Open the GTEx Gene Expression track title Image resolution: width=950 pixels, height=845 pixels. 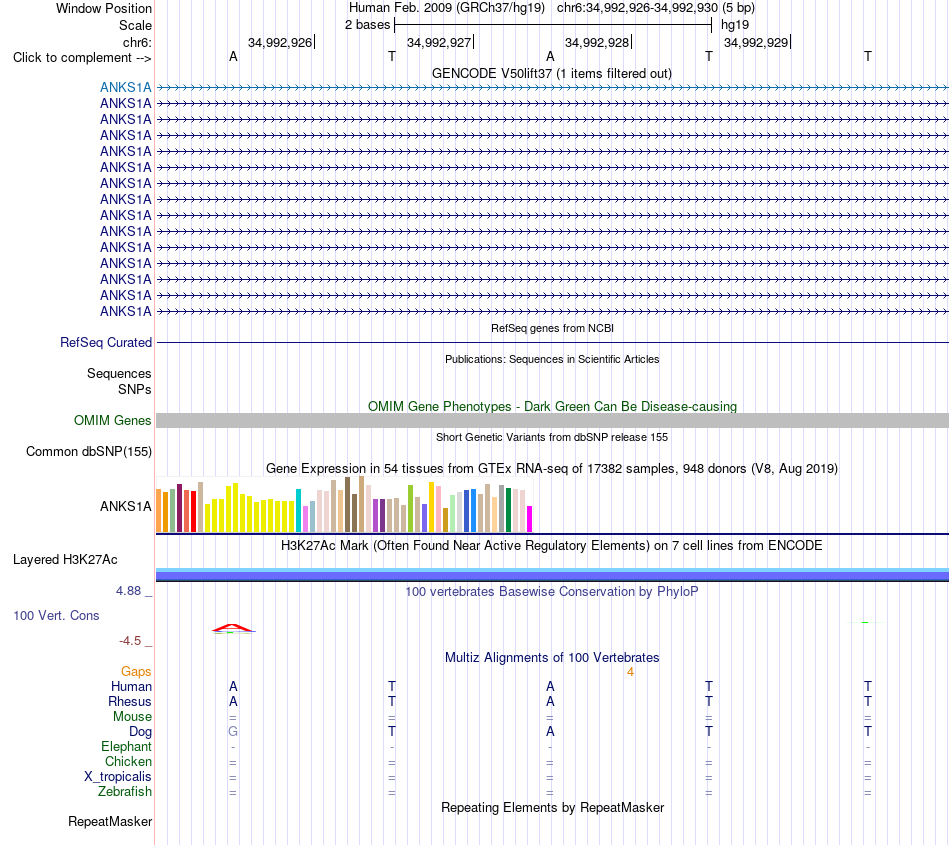coord(552,468)
